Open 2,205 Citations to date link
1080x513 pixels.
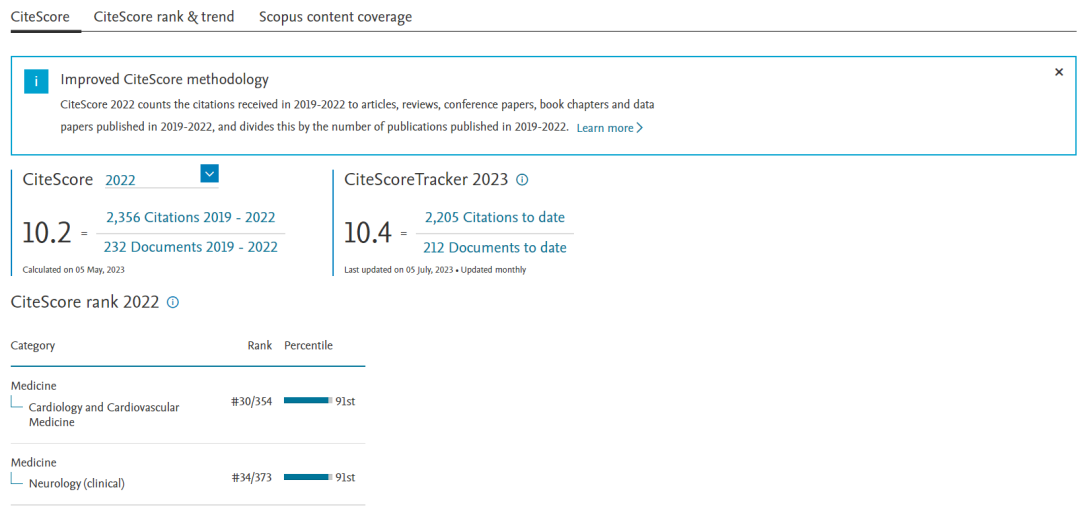pos(495,218)
